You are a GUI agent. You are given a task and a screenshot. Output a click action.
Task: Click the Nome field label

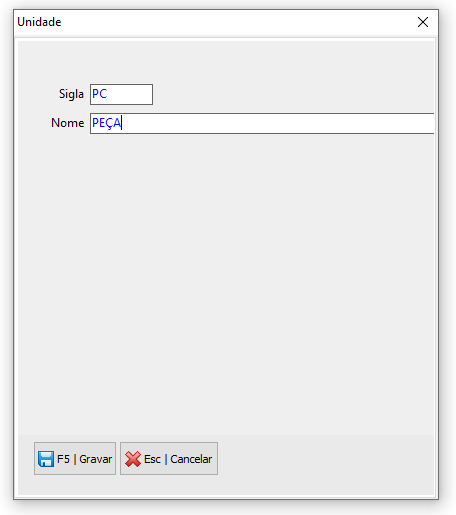(67, 123)
